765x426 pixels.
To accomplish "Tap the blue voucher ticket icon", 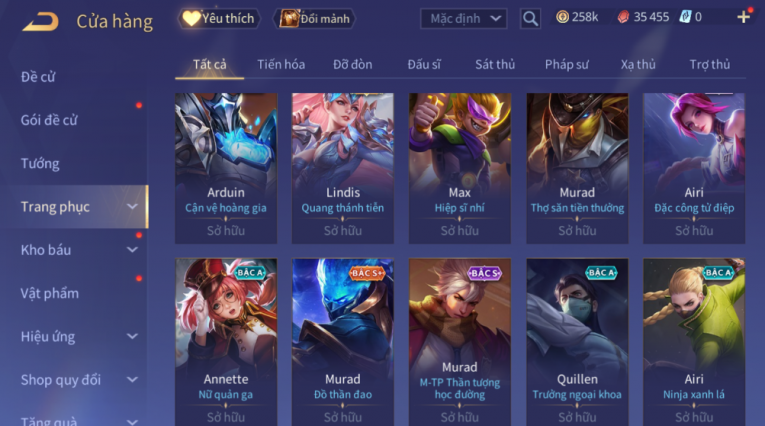I will tap(685, 18).
